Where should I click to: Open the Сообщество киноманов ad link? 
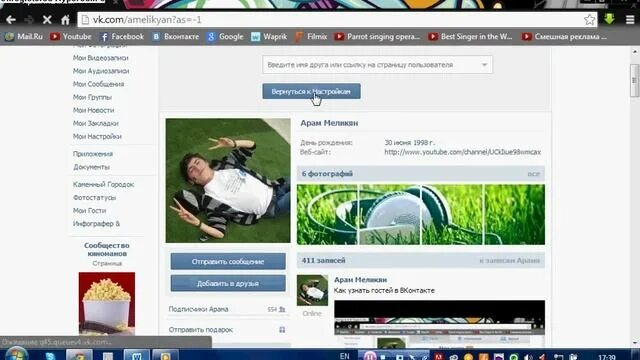pyautogui.click(x=107, y=249)
